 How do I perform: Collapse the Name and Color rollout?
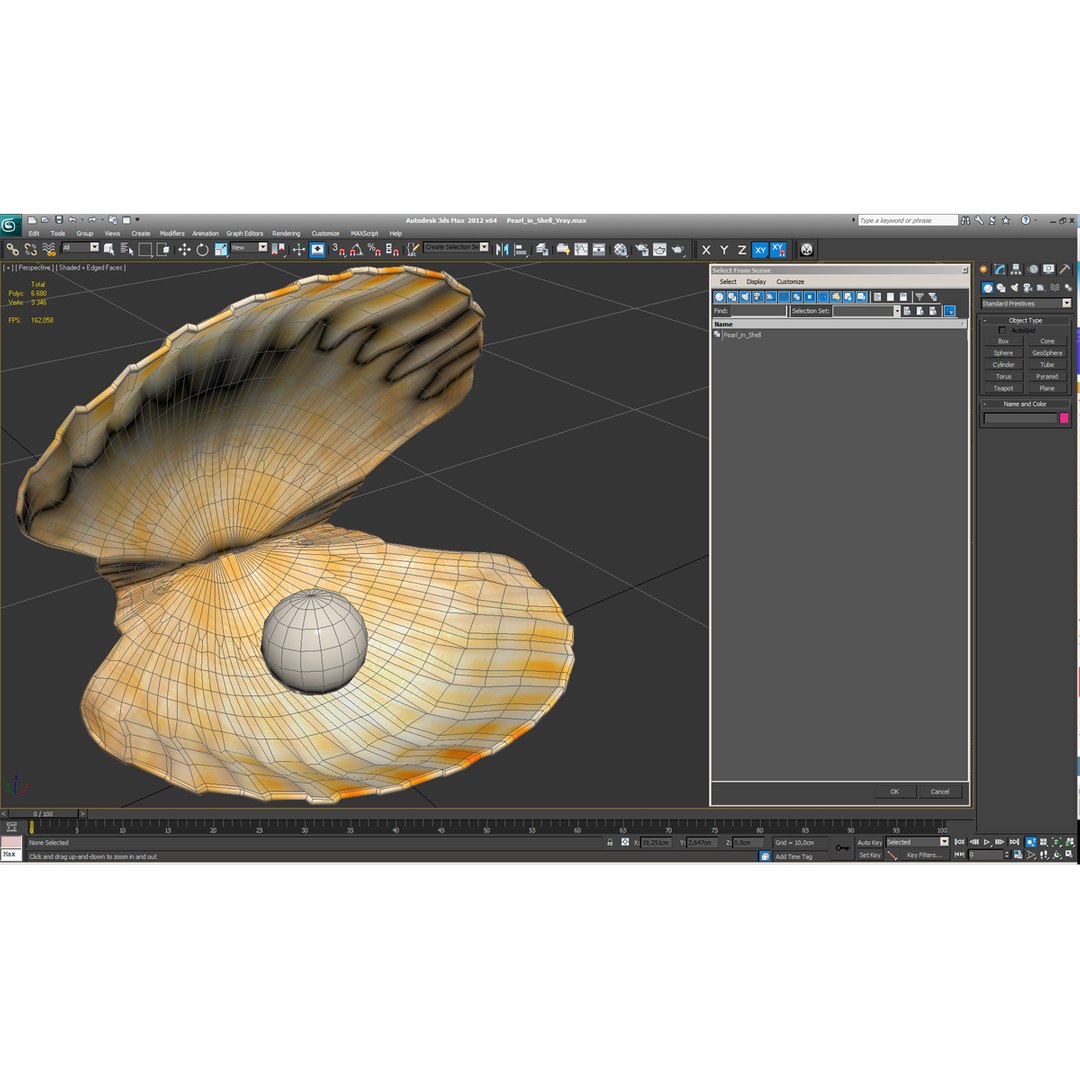[1025, 404]
